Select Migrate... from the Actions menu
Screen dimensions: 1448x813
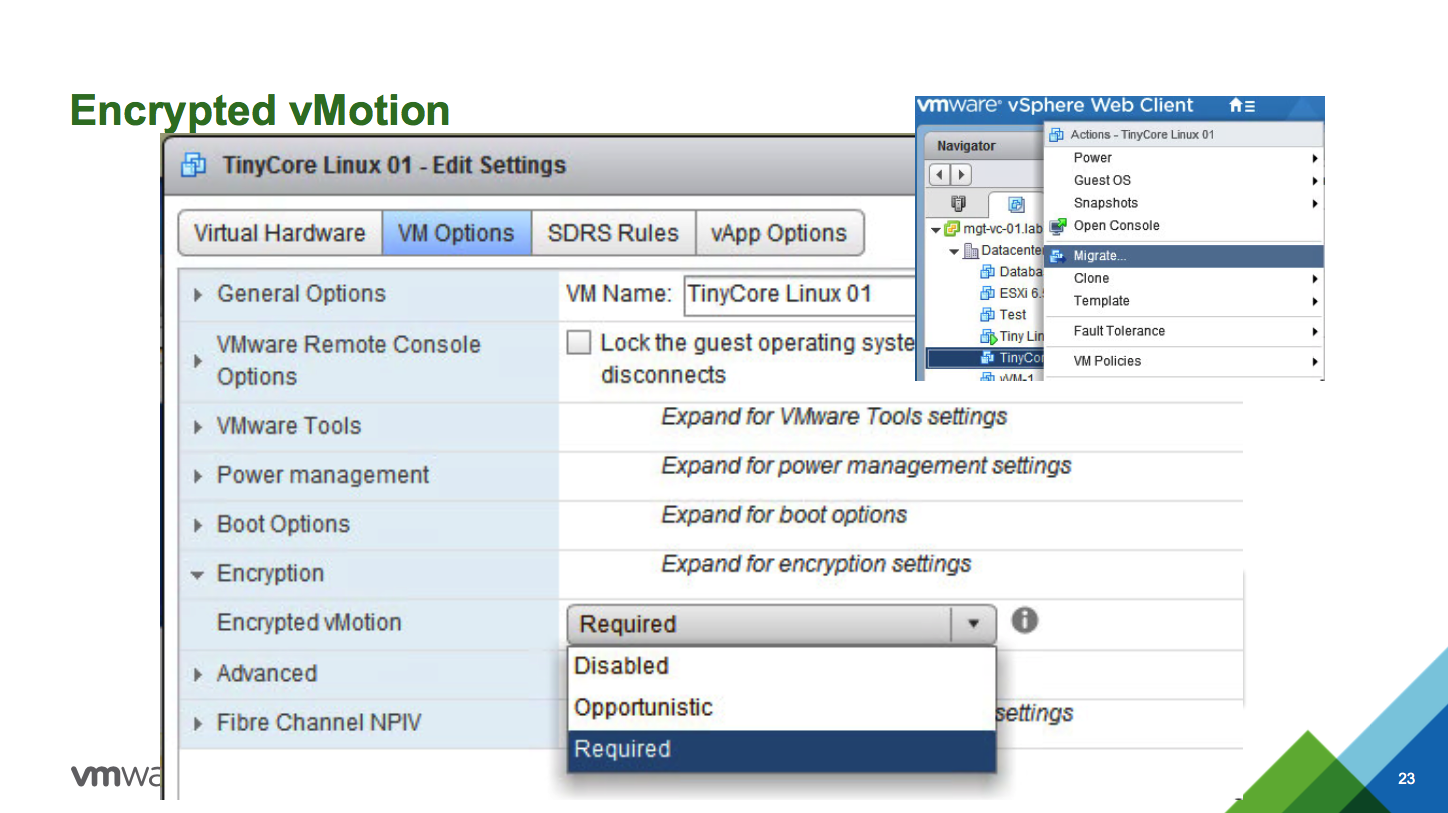click(x=1100, y=256)
